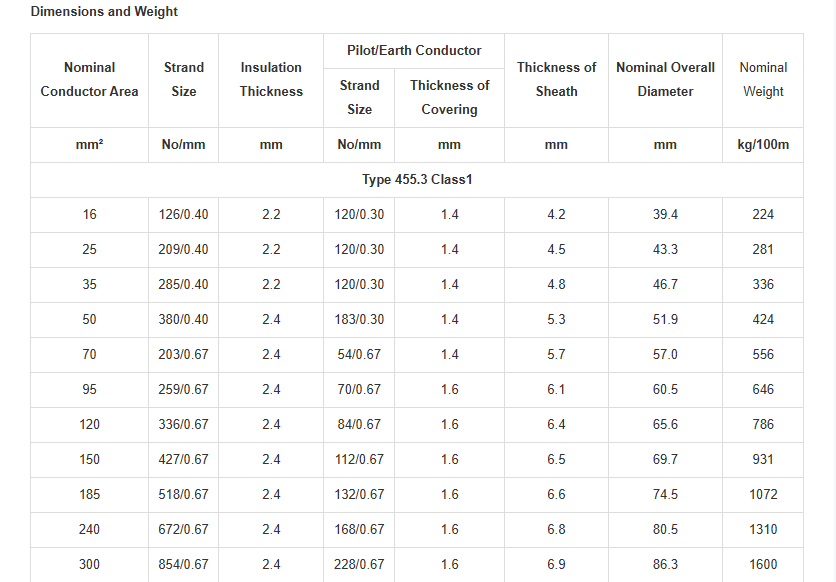Select the 168/0.67 pilot strand cell
The height and width of the screenshot is (582, 836).
coord(359,530)
